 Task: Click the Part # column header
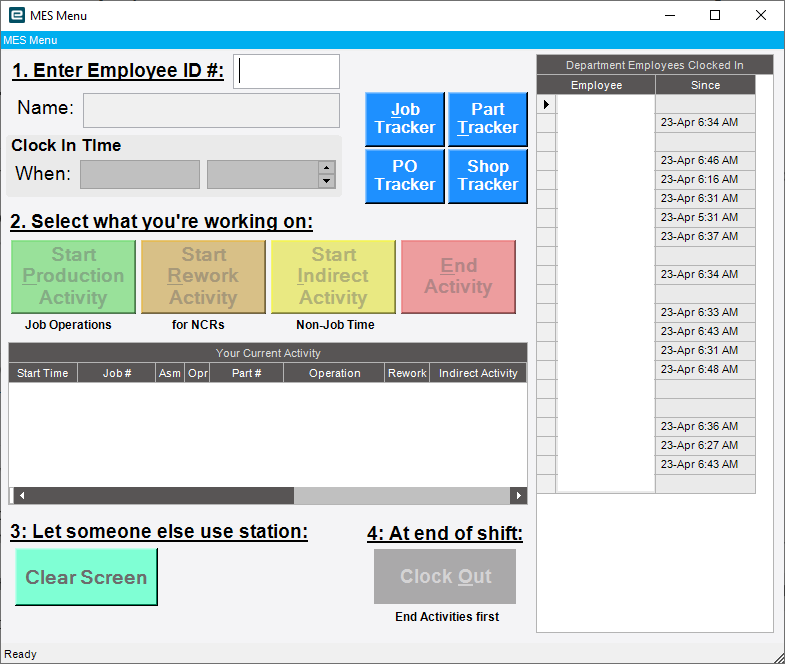pyautogui.click(x=246, y=373)
